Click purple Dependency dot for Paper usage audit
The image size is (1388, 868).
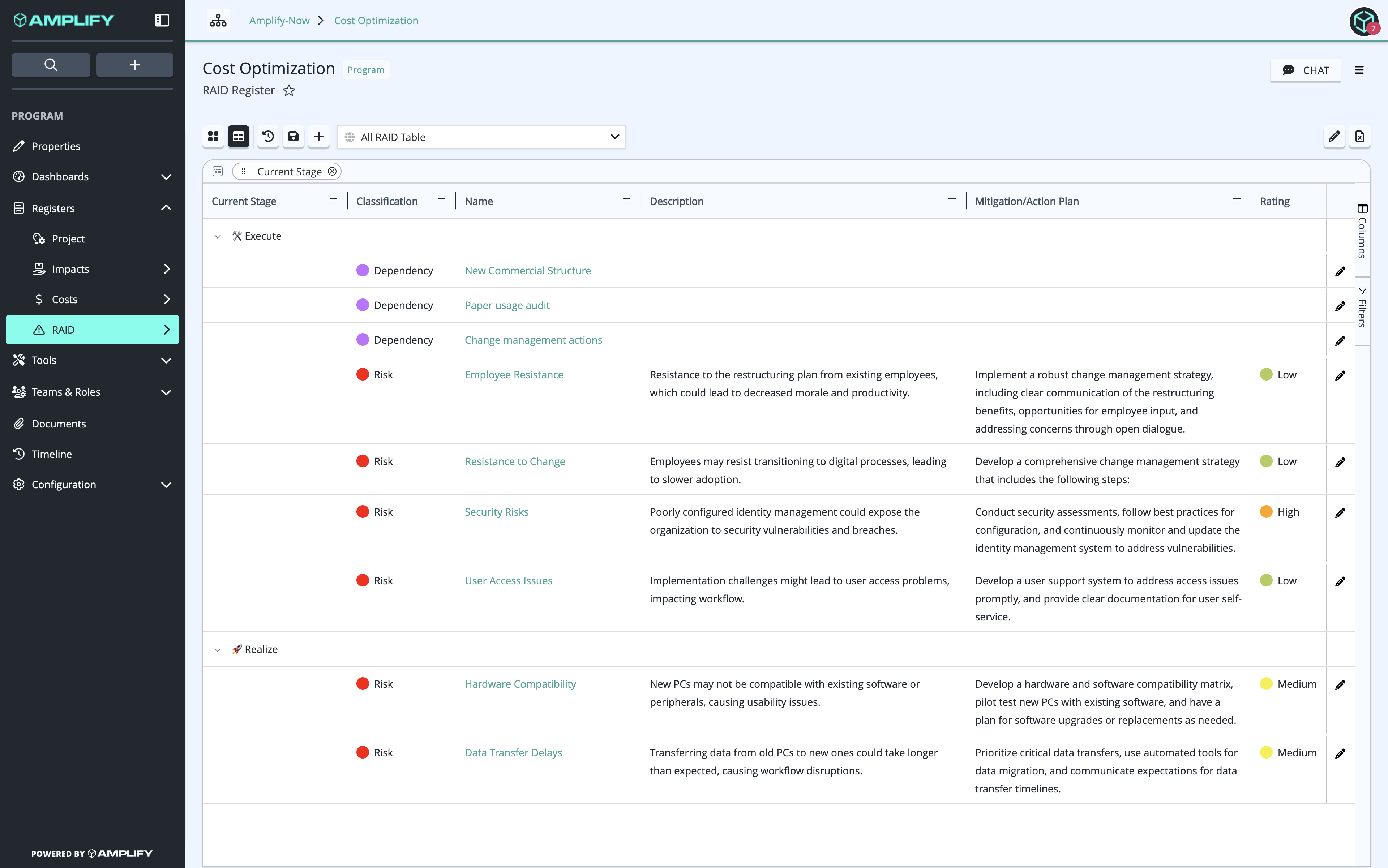click(362, 305)
